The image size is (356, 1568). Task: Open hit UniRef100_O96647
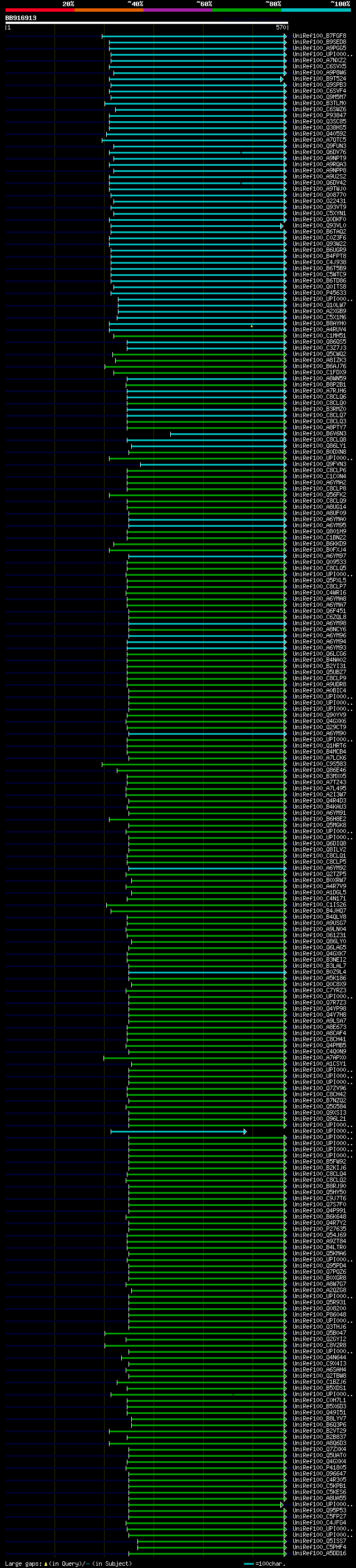point(319,1473)
